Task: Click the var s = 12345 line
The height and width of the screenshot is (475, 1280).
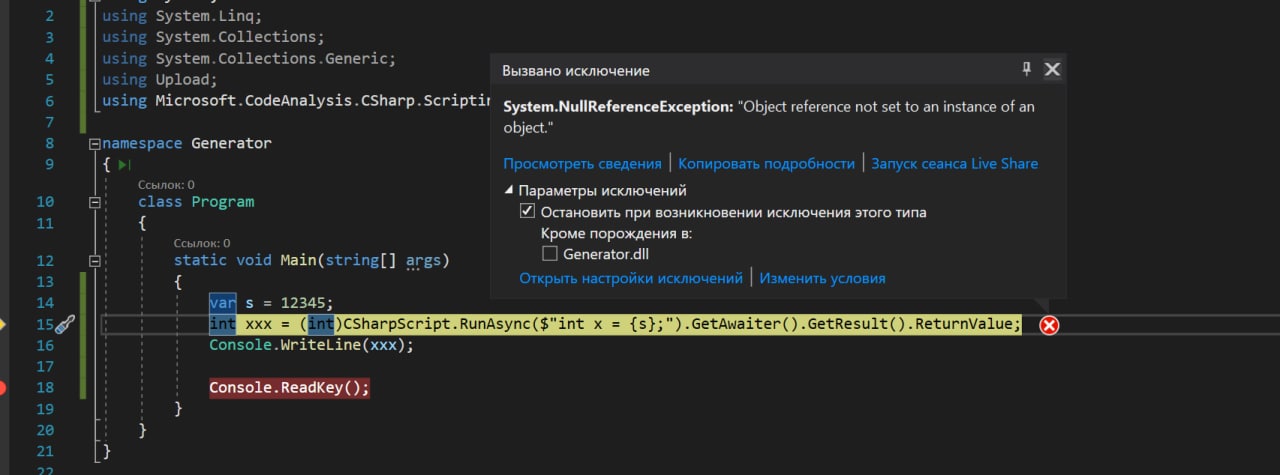Action: 271,302
